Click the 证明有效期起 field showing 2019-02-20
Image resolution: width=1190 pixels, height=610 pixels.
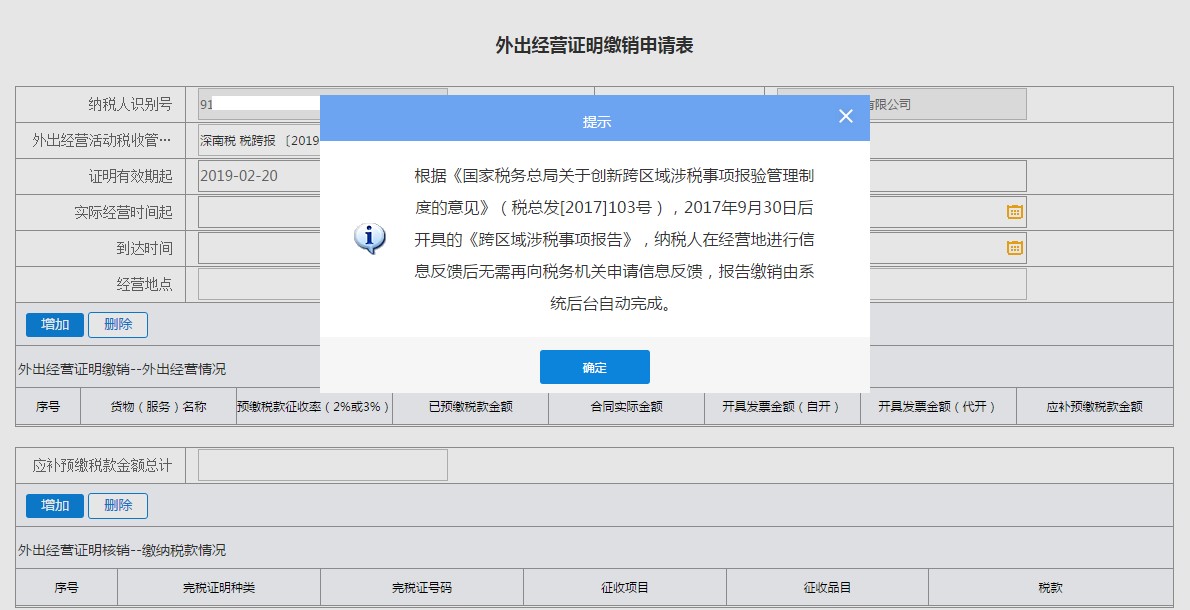[x=258, y=176]
